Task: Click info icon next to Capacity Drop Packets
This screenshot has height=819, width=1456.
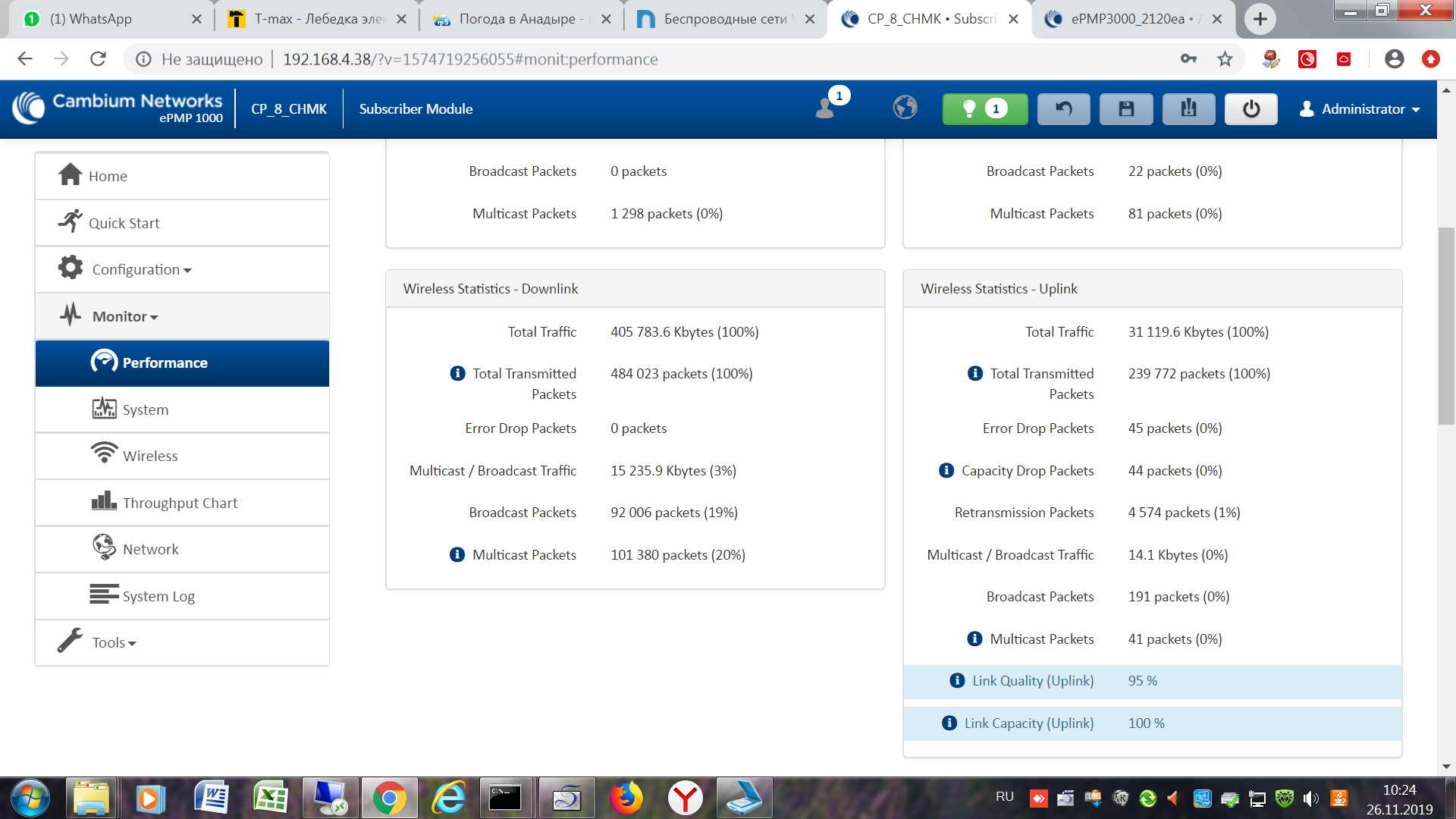Action: pyautogui.click(x=946, y=470)
